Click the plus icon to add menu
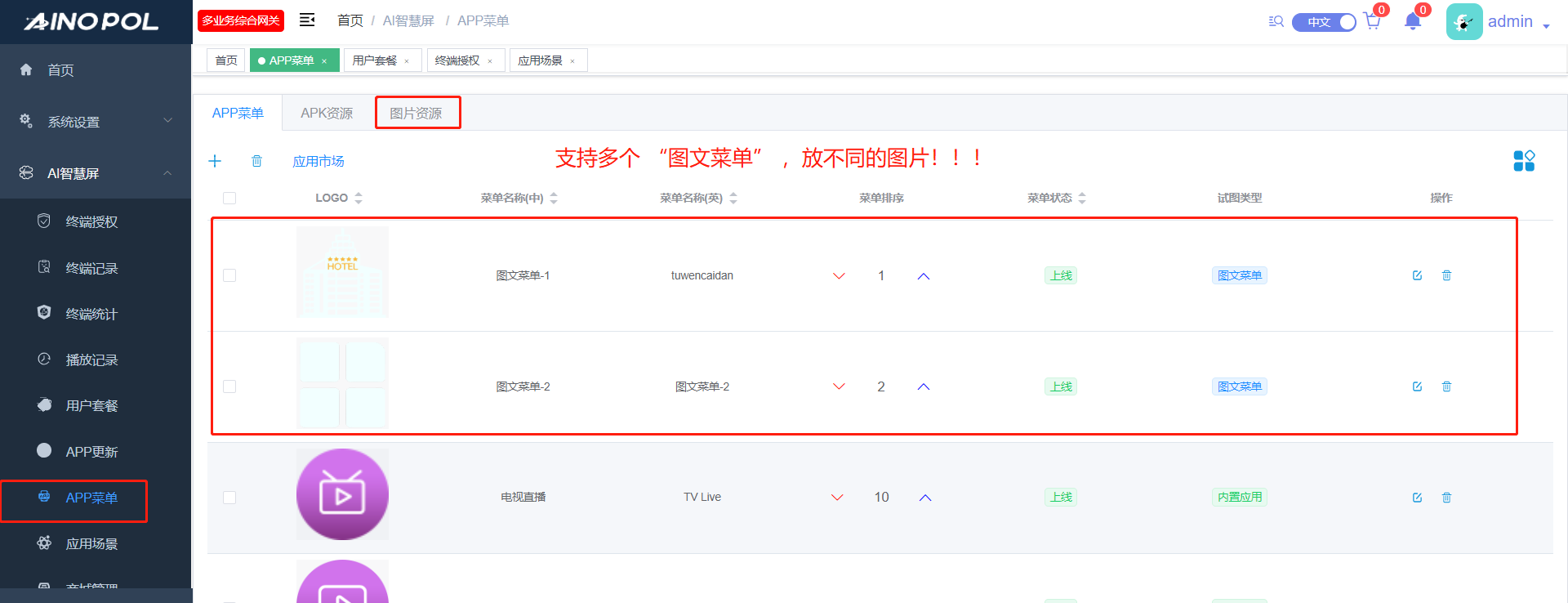The height and width of the screenshot is (603, 1568). (x=215, y=161)
